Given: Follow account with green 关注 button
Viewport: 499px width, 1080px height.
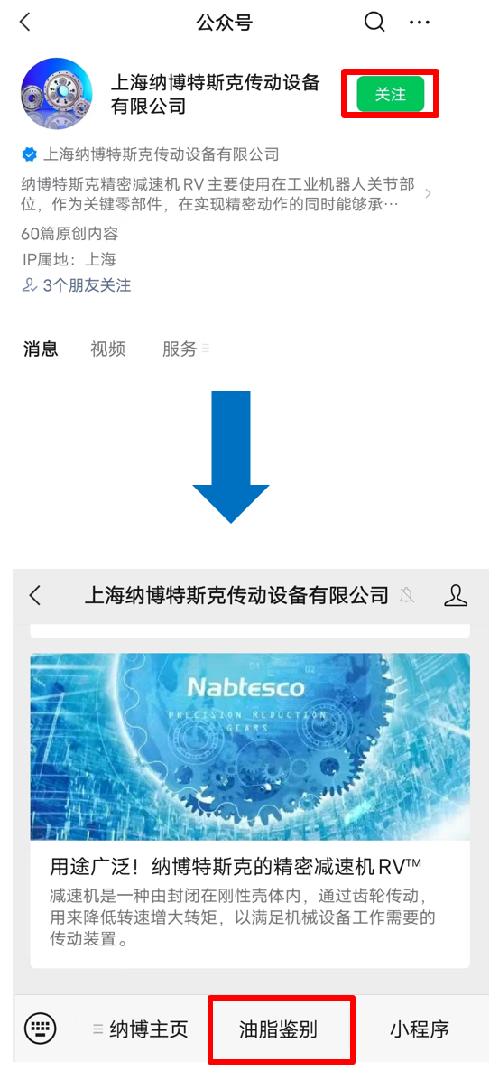Looking at the screenshot, I should (390, 94).
